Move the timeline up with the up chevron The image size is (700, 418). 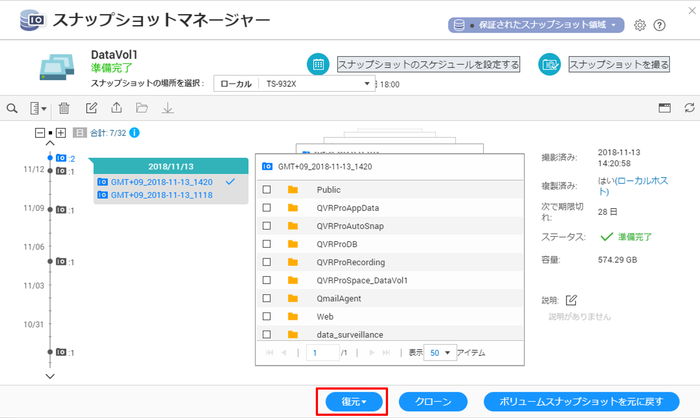coord(50,143)
